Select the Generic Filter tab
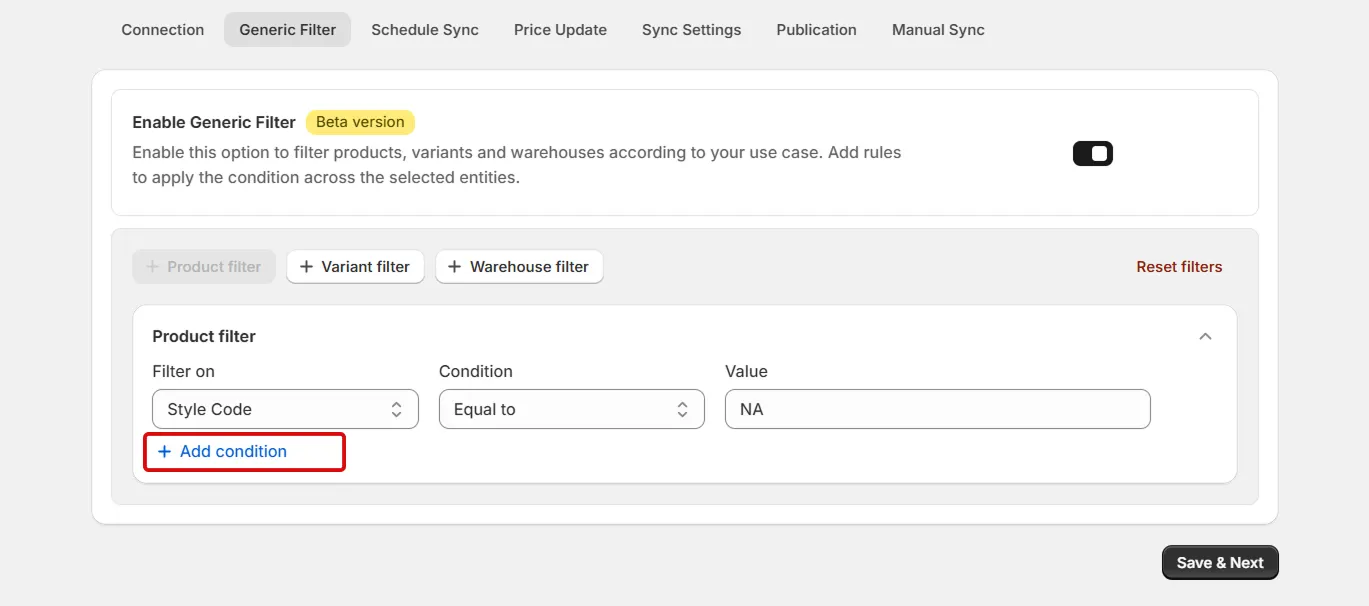Screen dimensions: 1369x606 coord(288,30)
